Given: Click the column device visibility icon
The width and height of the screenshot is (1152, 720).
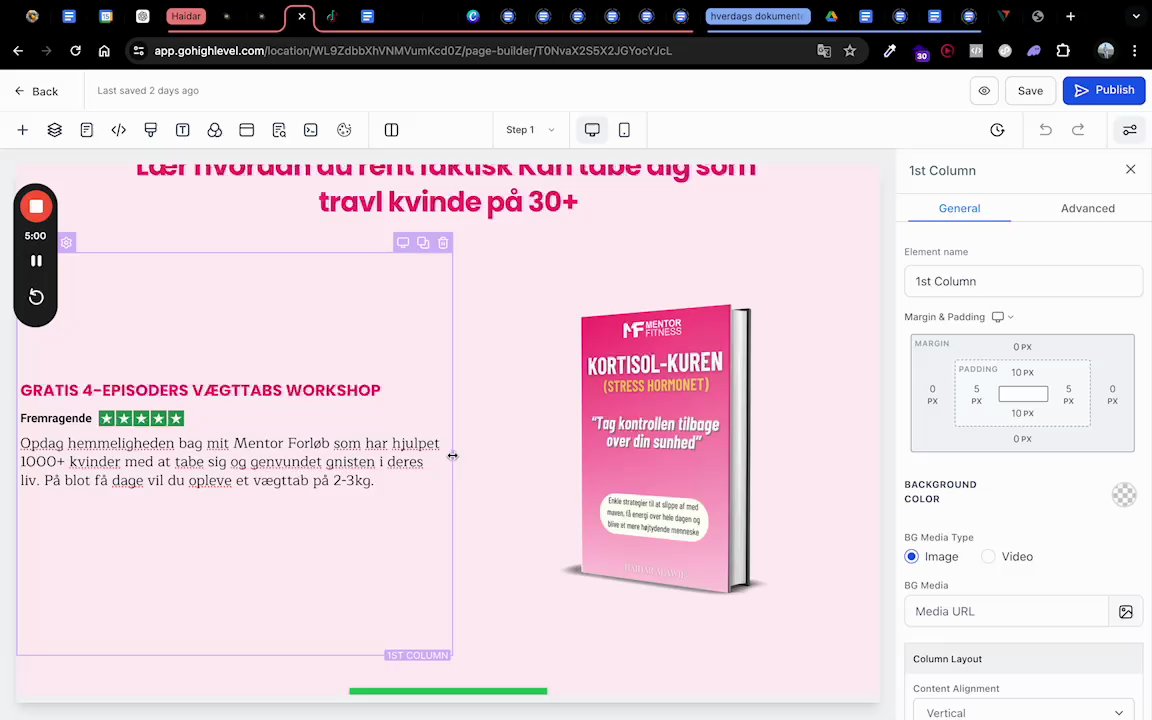Looking at the screenshot, I should [x=403, y=242].
